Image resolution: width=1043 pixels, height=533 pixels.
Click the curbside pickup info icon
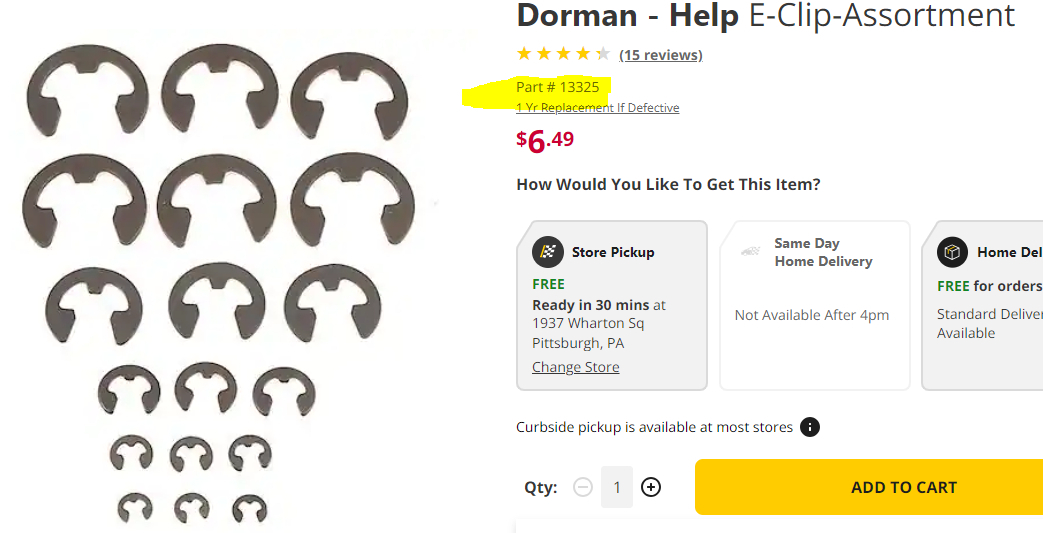click(810, 427)
